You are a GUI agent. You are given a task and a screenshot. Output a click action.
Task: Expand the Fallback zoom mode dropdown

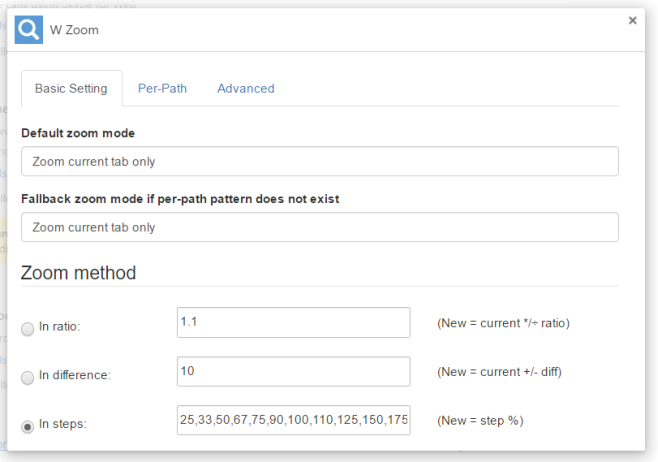pyautogui.click(x=320, y=227)
